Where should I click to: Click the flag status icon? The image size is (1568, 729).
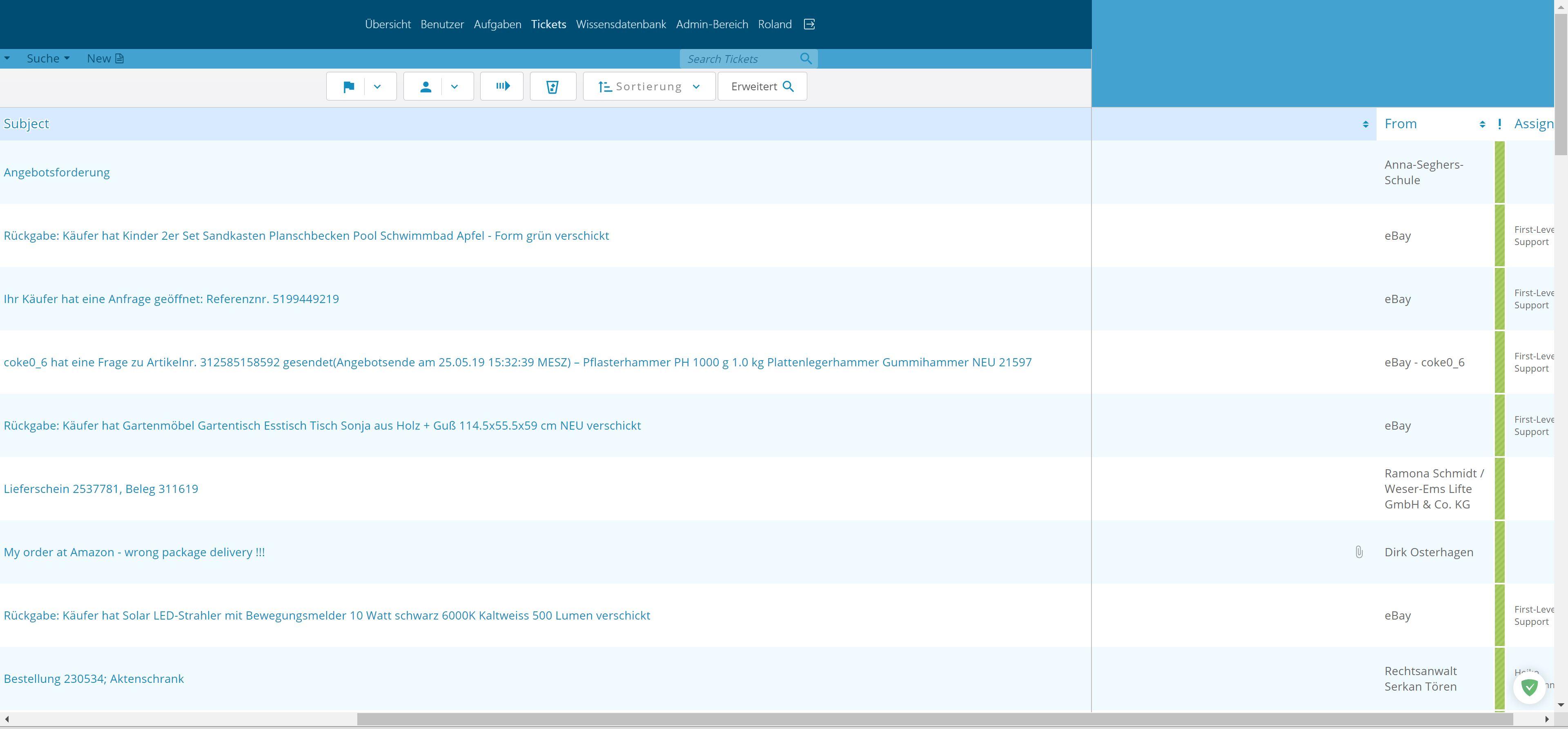(x=349, y=87)
